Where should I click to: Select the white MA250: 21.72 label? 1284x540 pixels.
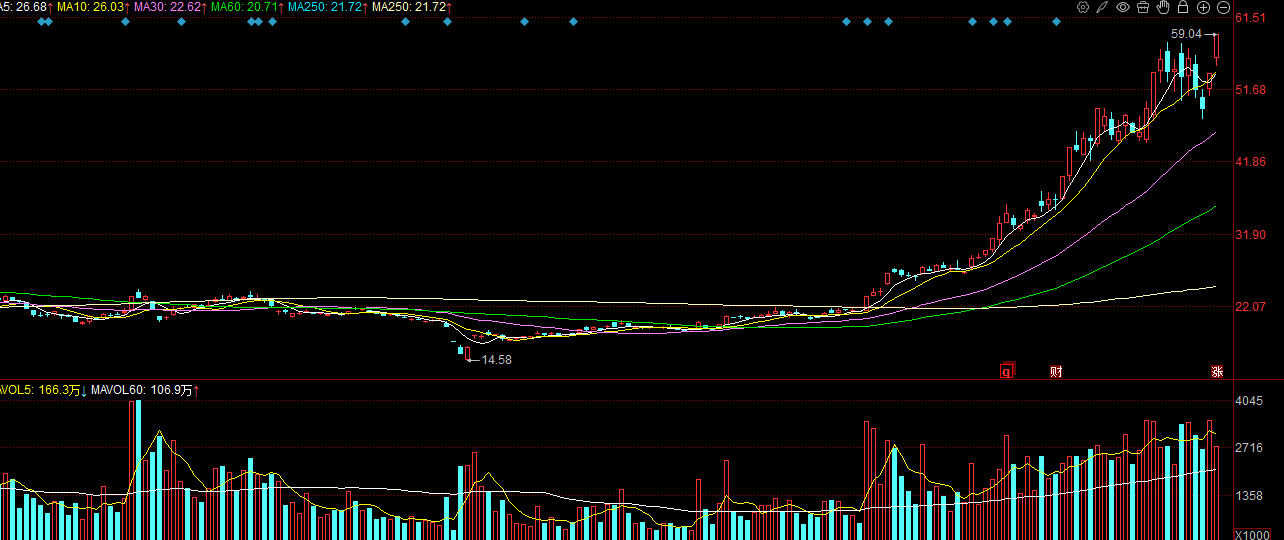coord(411,7)
